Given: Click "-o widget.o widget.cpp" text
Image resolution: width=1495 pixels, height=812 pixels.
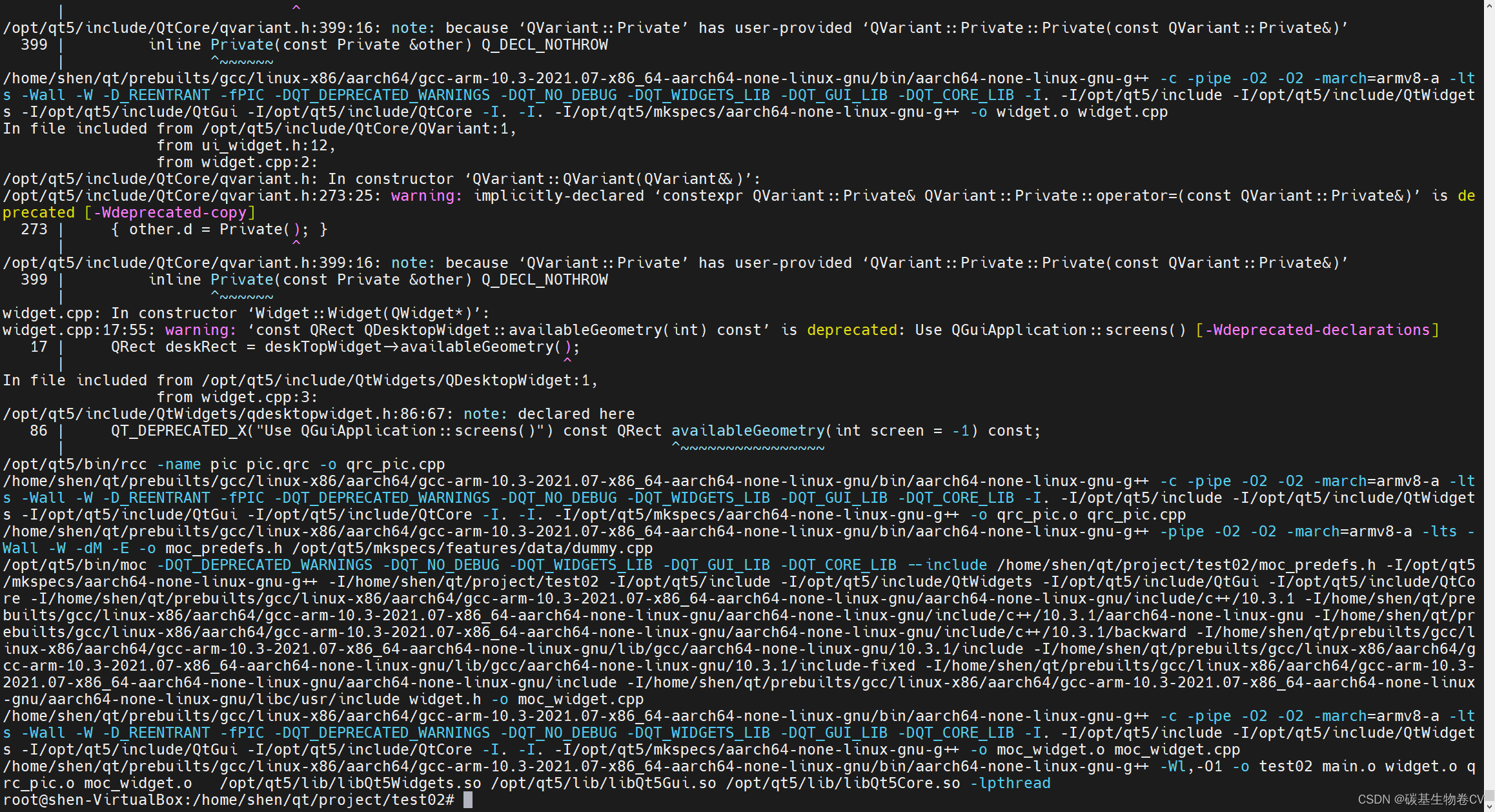Looking at the screenshot, I should coord(1069,112).
